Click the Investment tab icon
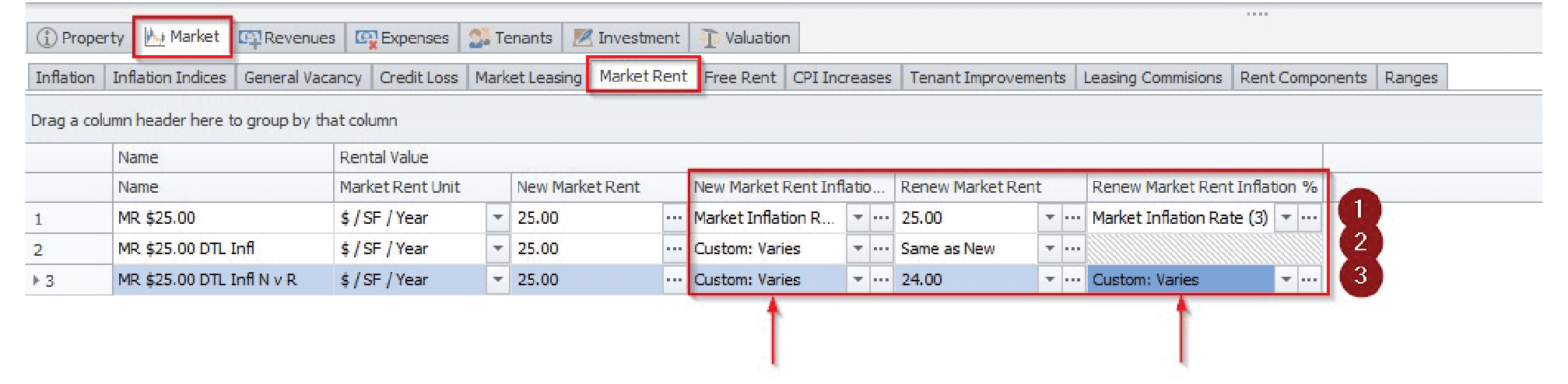This screenshot has height=384, width=1568. [582, 37]
